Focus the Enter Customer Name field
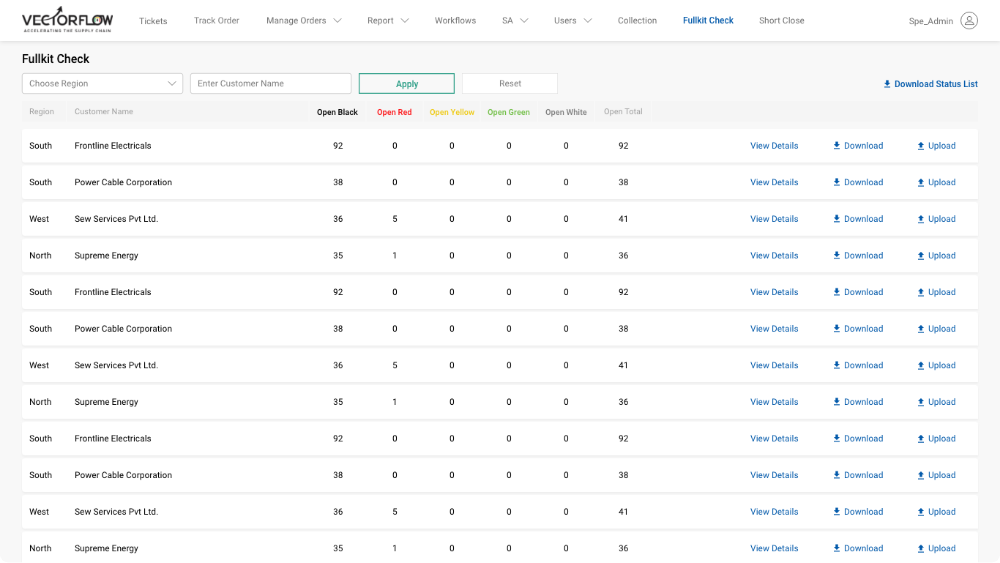Viewport: 1000px width, 563px height. point(270,84)
